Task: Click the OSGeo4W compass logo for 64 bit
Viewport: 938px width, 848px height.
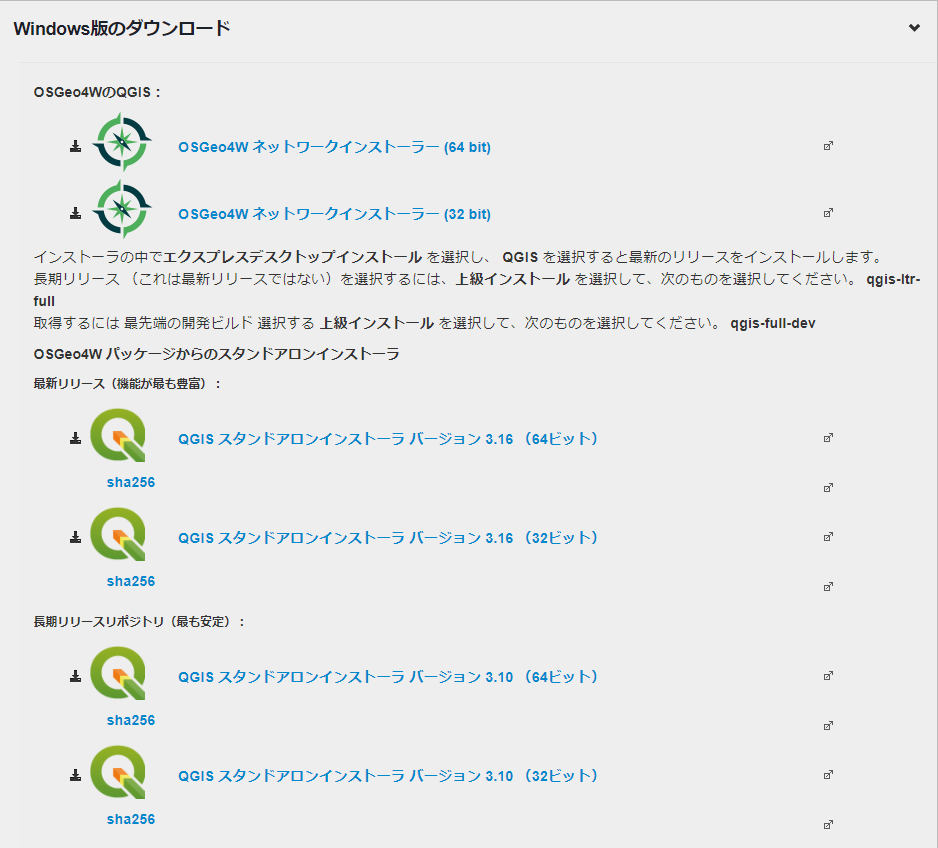Action: (x=121, y=142)
